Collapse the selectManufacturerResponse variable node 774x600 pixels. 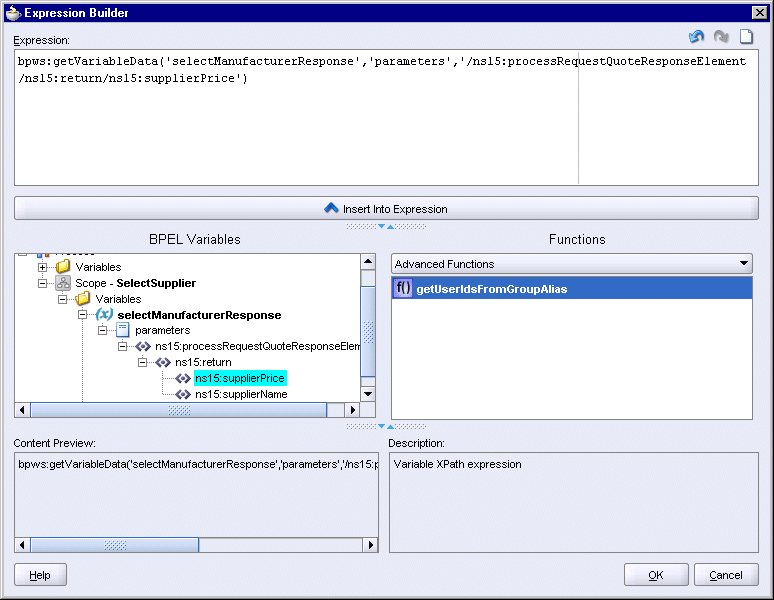click(82, 315)
